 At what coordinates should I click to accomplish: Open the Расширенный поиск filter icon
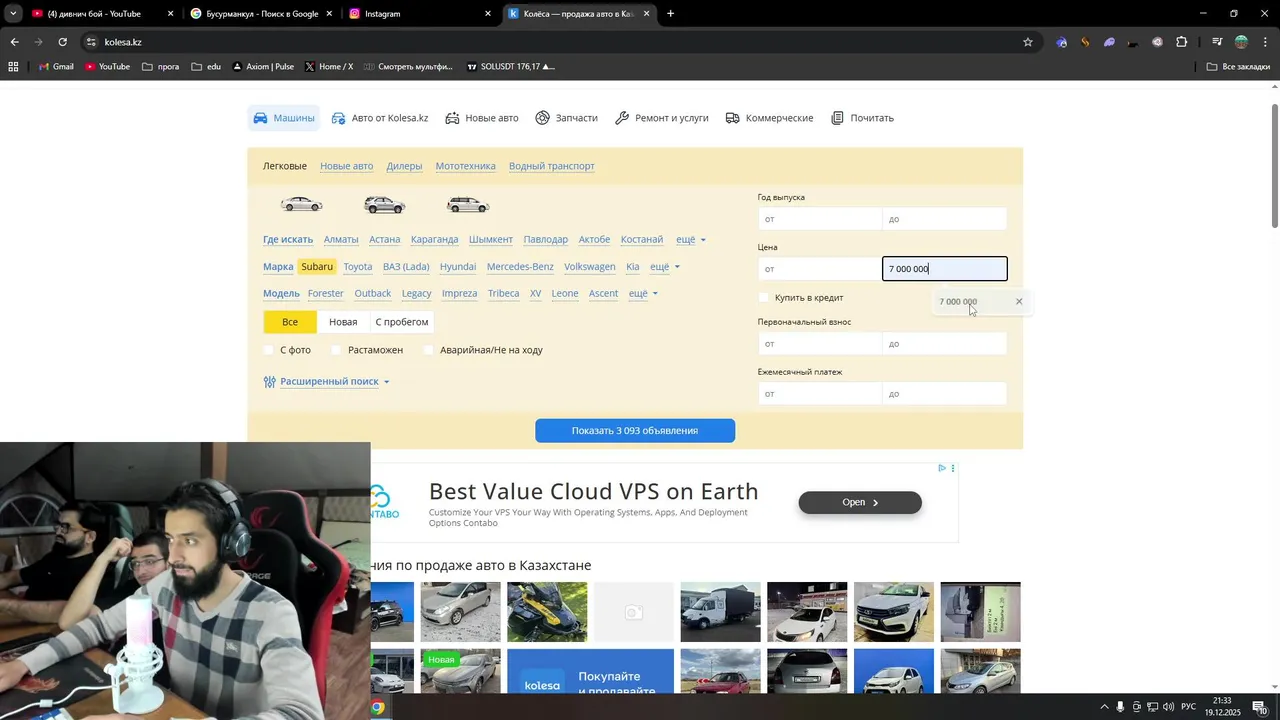269,382
